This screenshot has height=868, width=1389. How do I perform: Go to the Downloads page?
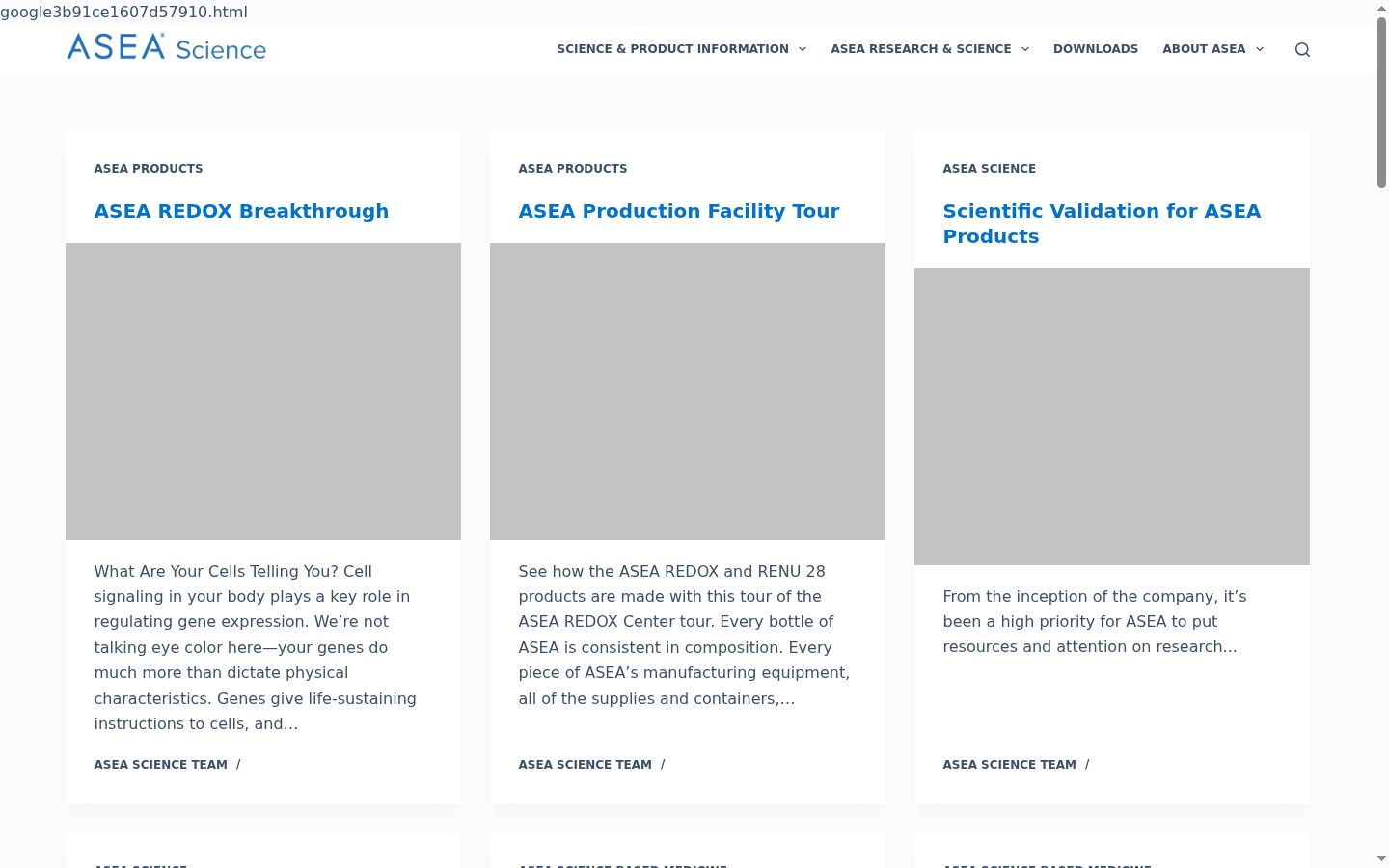pyautogui.click(x=1096, y=49)
